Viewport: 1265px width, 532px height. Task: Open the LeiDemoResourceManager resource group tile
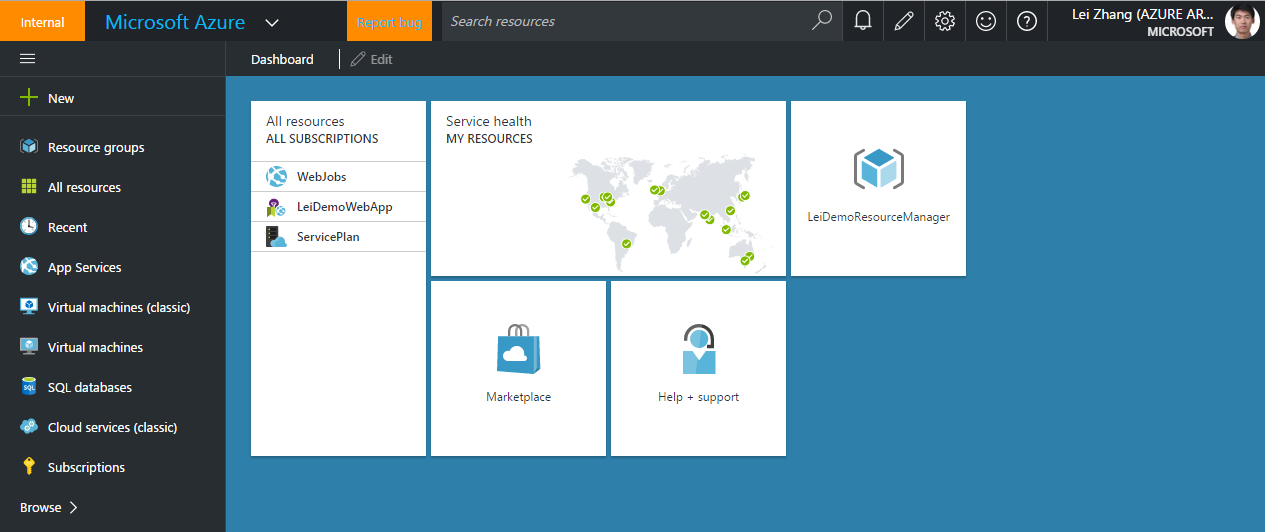click(878, 188)
